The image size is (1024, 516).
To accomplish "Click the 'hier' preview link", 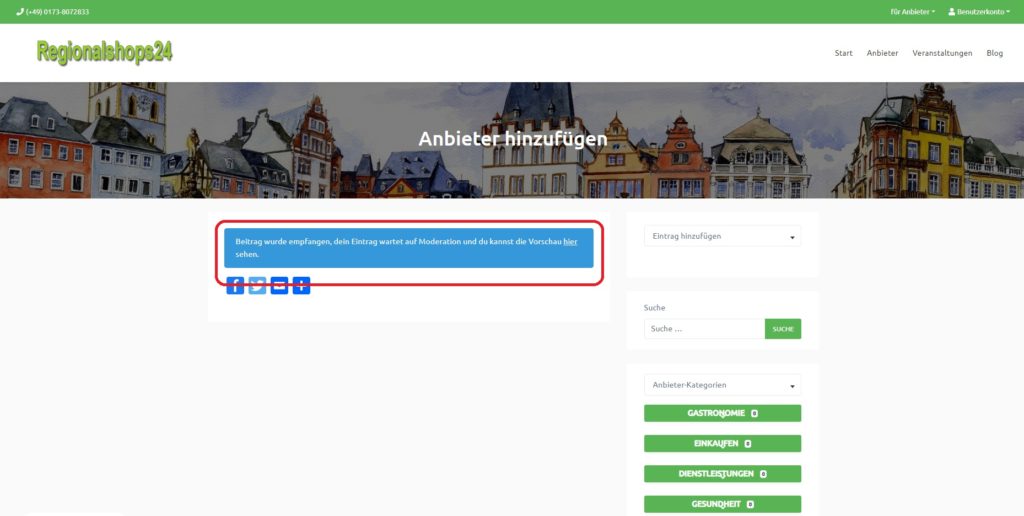I will coord(570,242).
